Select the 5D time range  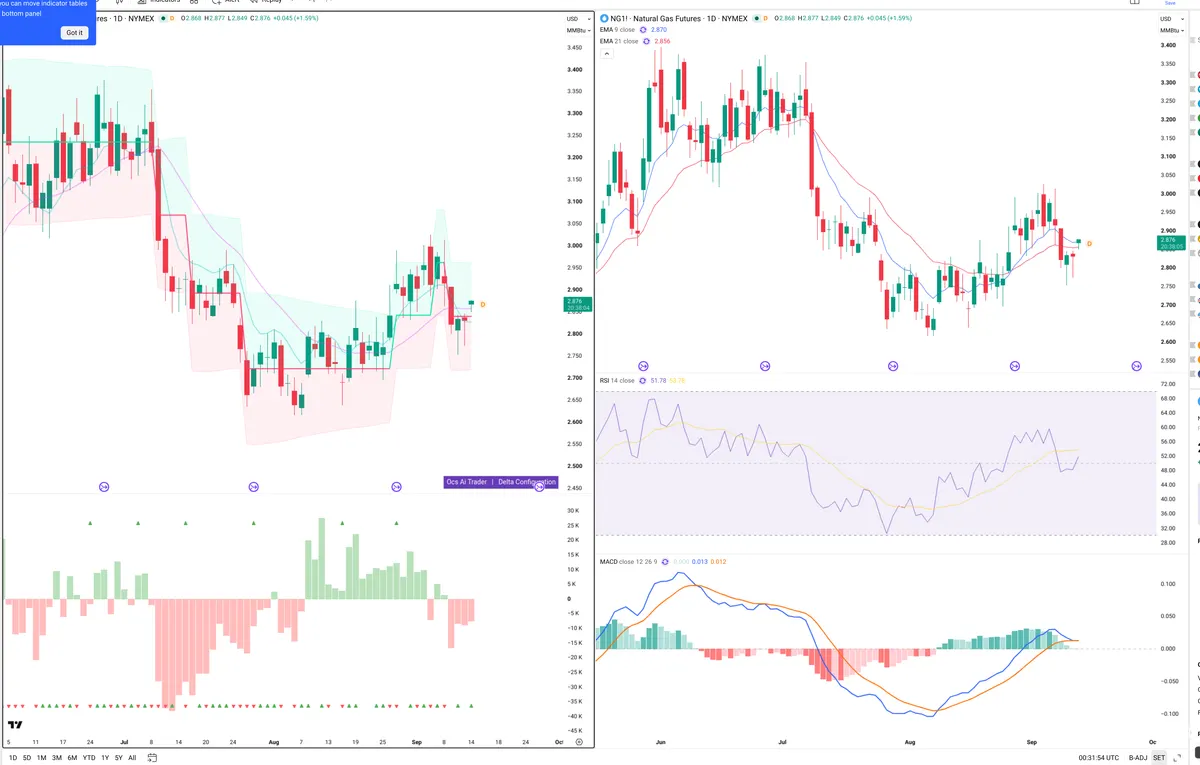[27, 758]
